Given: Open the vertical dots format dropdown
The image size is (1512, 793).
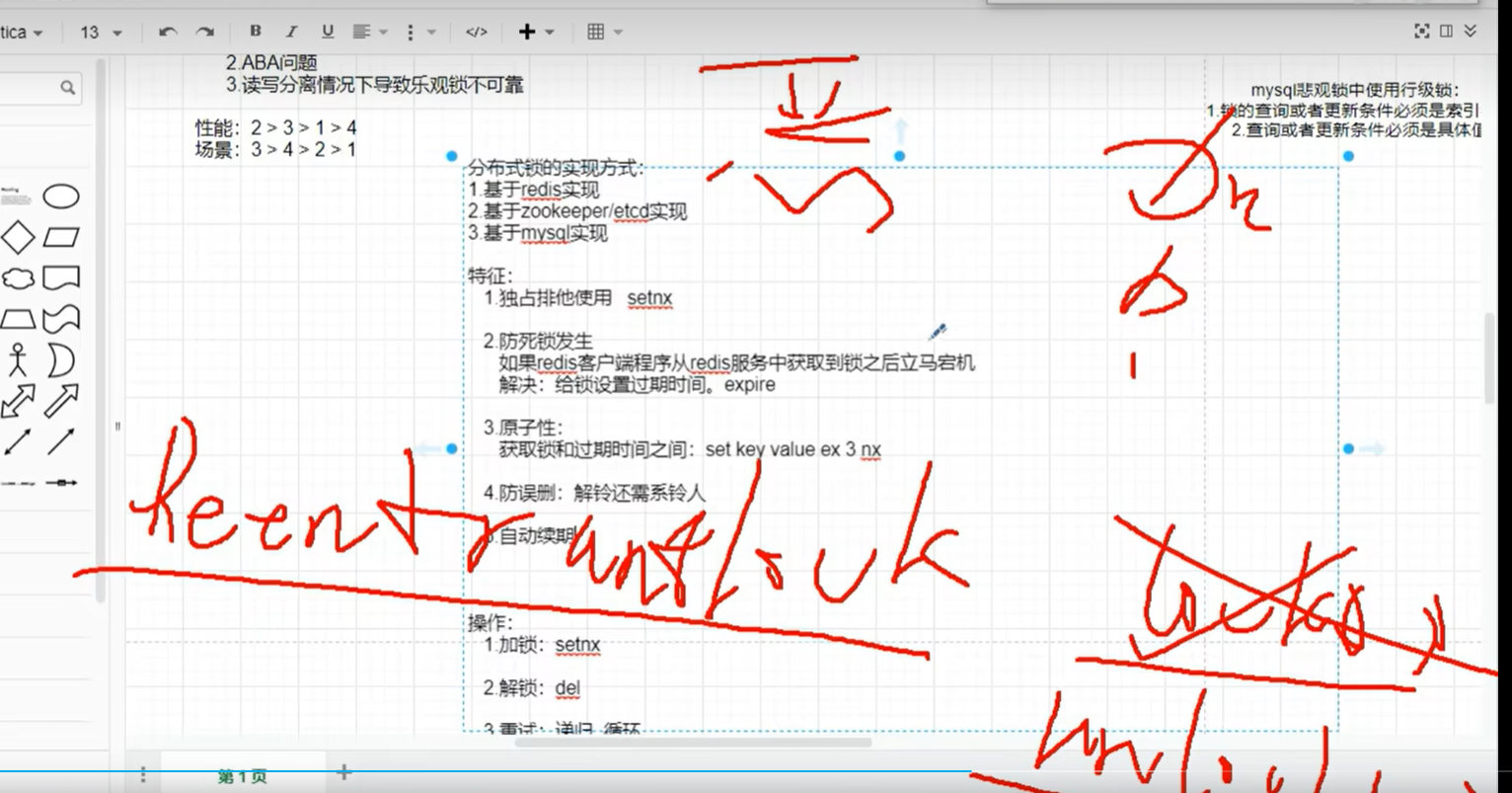Looking at the screenshot, I should coord(419,33).
